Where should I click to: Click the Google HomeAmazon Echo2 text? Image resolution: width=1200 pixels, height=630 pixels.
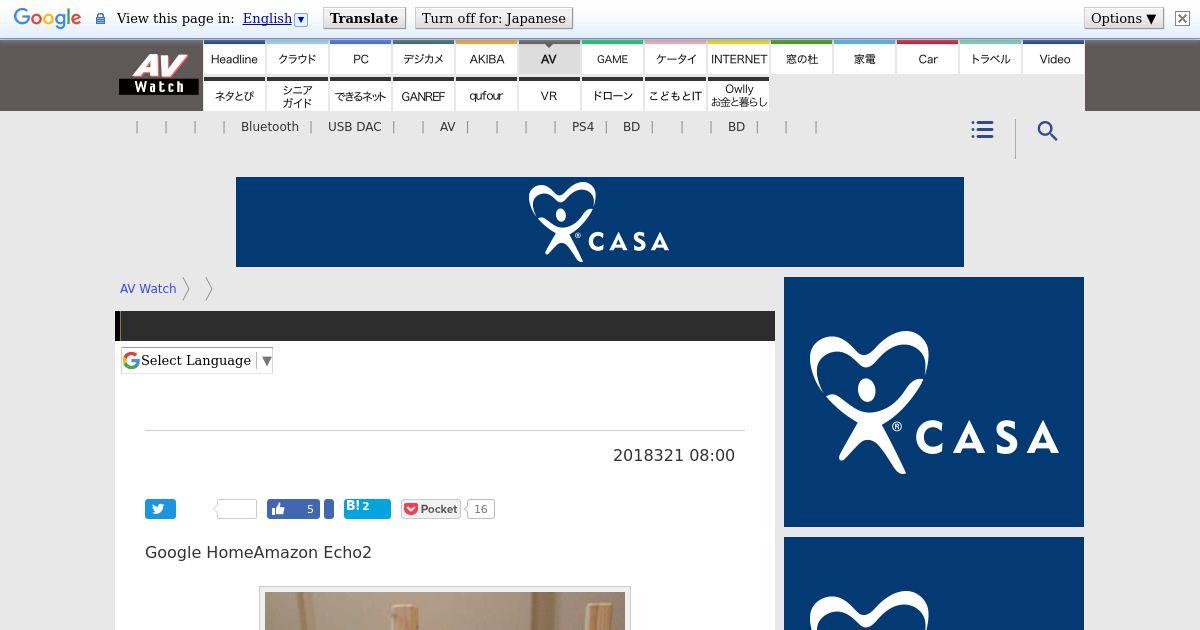(x=258, y=552)
